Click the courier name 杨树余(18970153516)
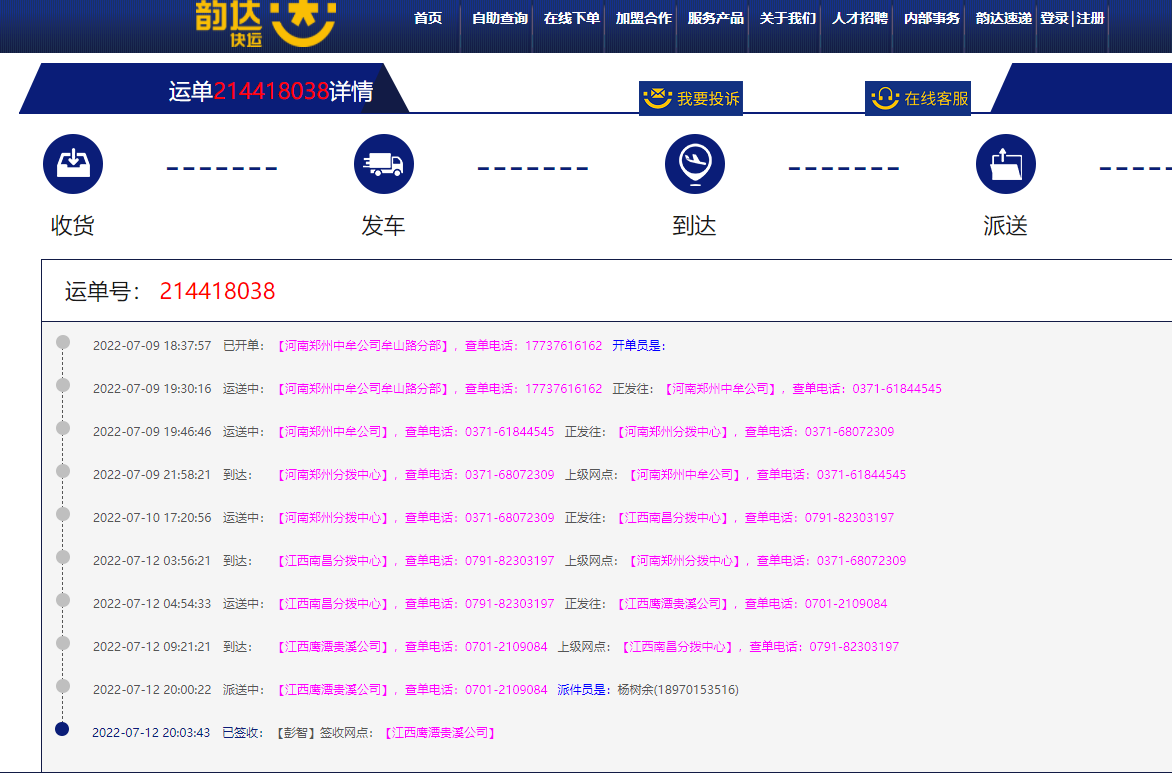The height and width of the screenshot is (773, 1172). pyautogui.click(x=678, y=689)
